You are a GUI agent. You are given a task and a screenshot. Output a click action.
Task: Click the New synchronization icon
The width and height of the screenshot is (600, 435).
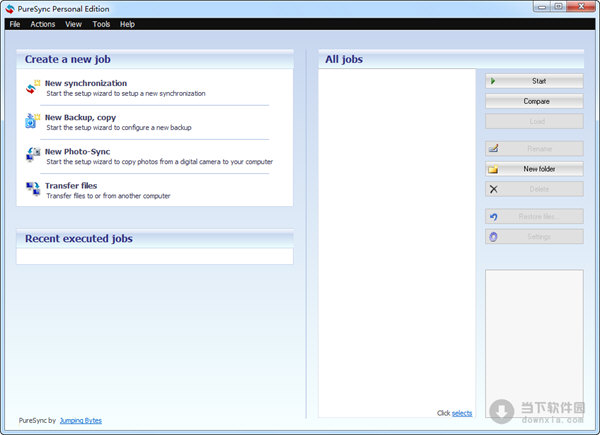tap(33, 87)
